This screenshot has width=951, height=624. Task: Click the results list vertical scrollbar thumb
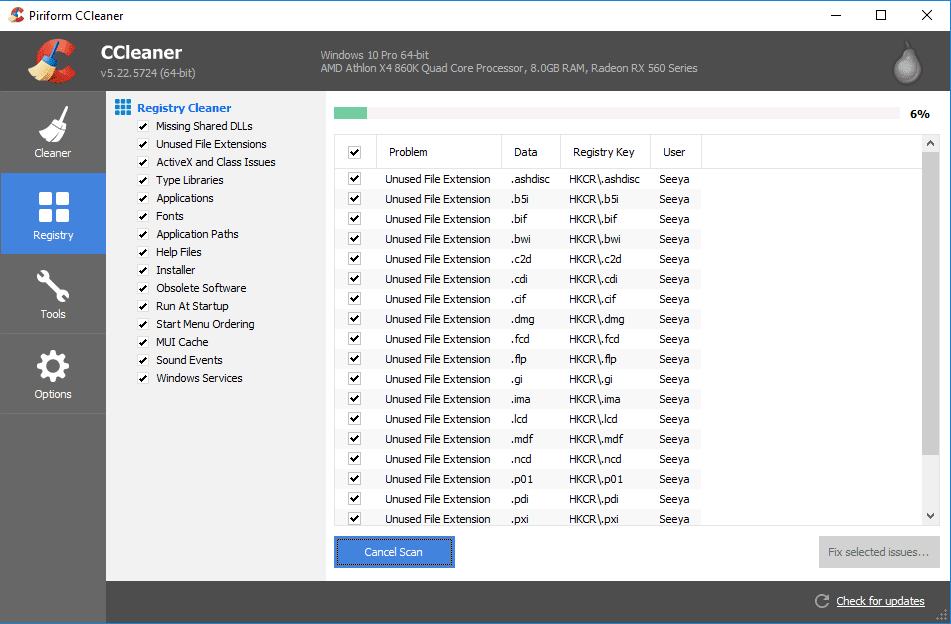click(930, 303)
